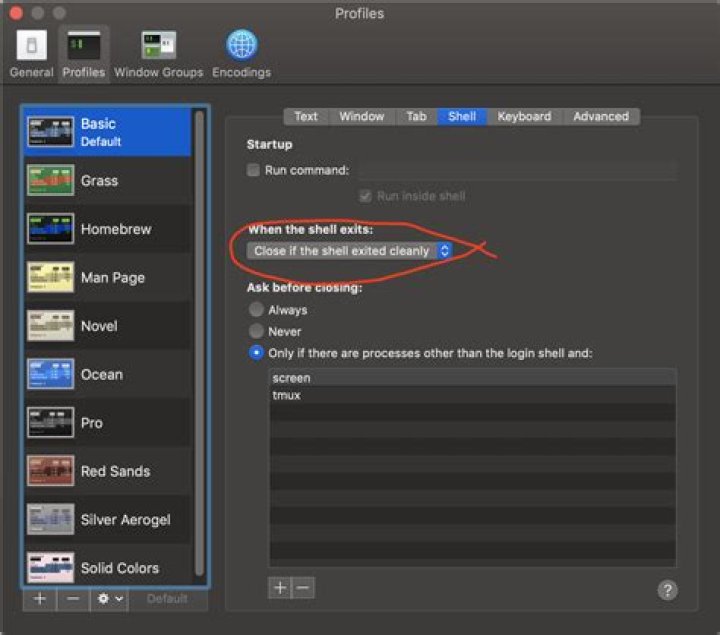The width and height of the screenshot is (720, 635).
Task: Open the Encodings preferences pane
Action: (x=242, y=53)
